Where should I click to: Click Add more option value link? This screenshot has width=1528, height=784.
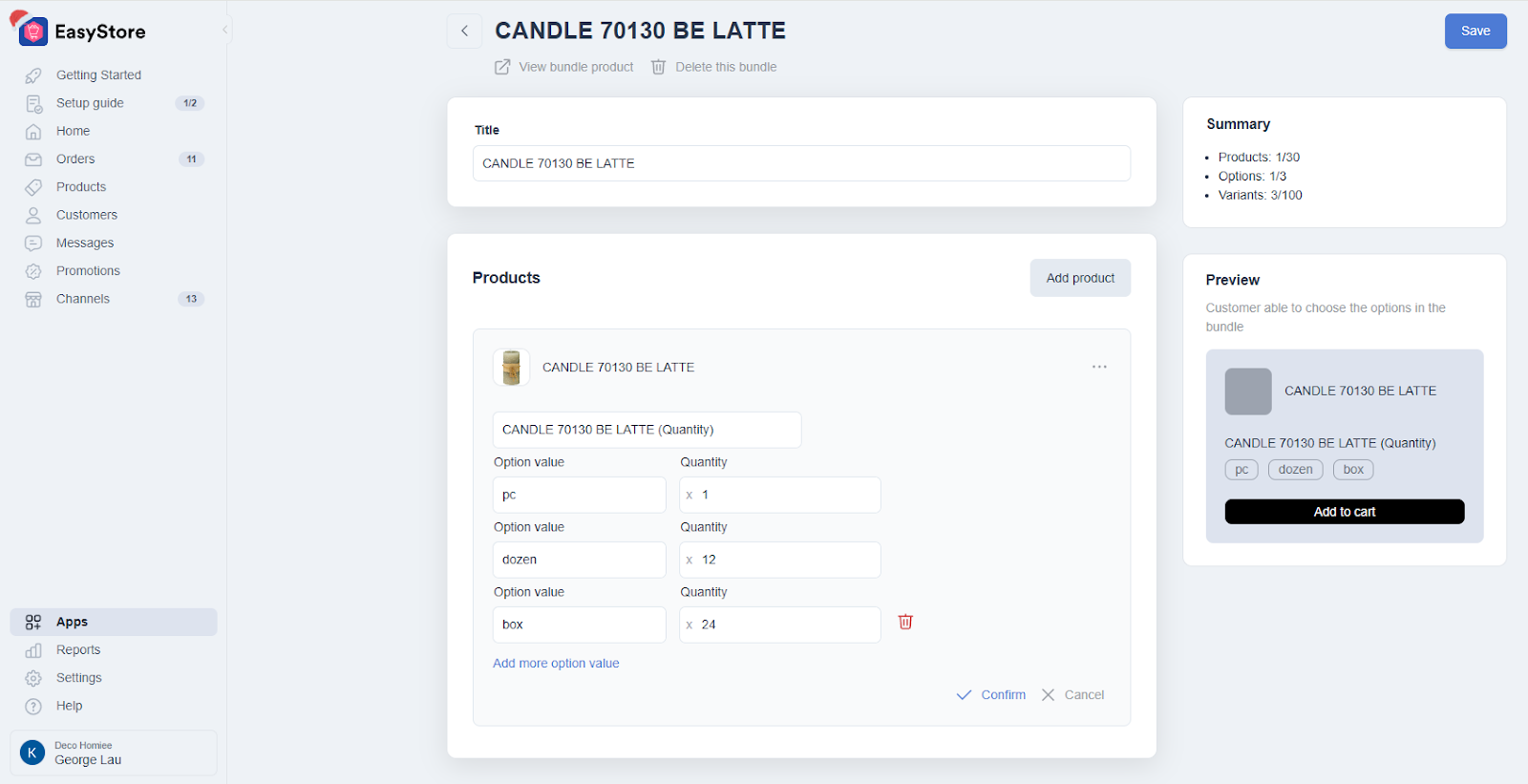556,664
